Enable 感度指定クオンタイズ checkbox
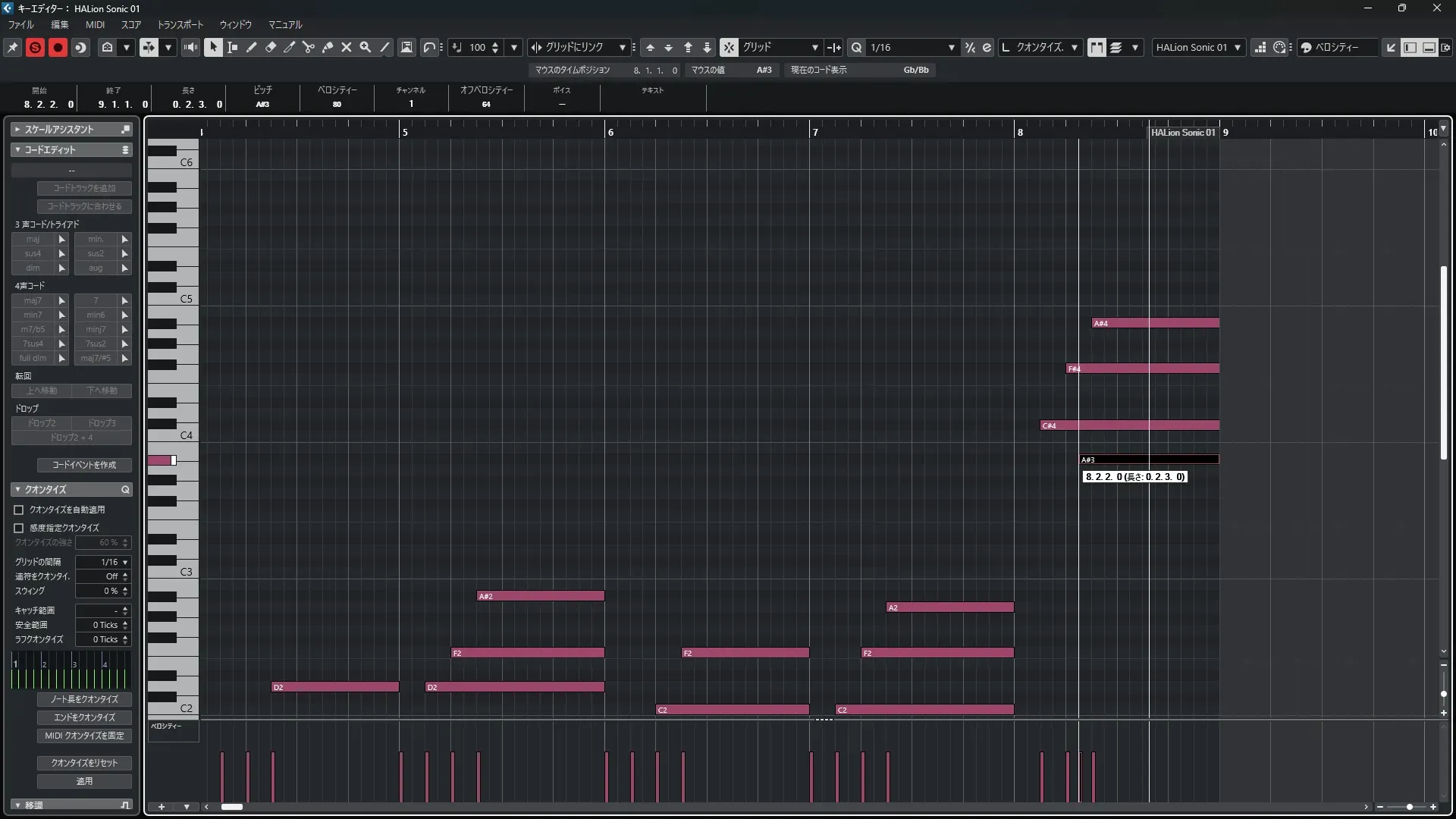The height and width of the screenshot is (819, 1456). (x=19, y=528)
